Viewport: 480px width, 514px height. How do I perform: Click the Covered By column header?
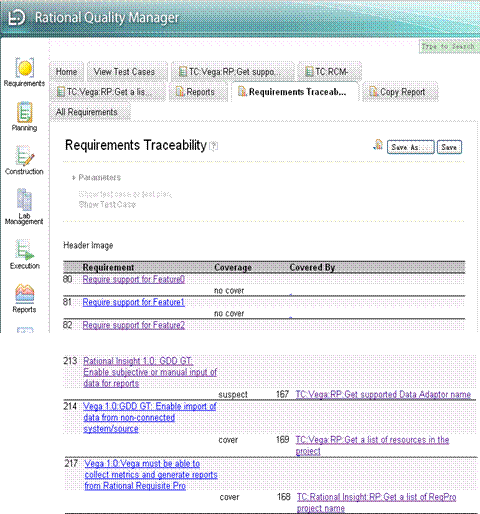click(312, 267)
